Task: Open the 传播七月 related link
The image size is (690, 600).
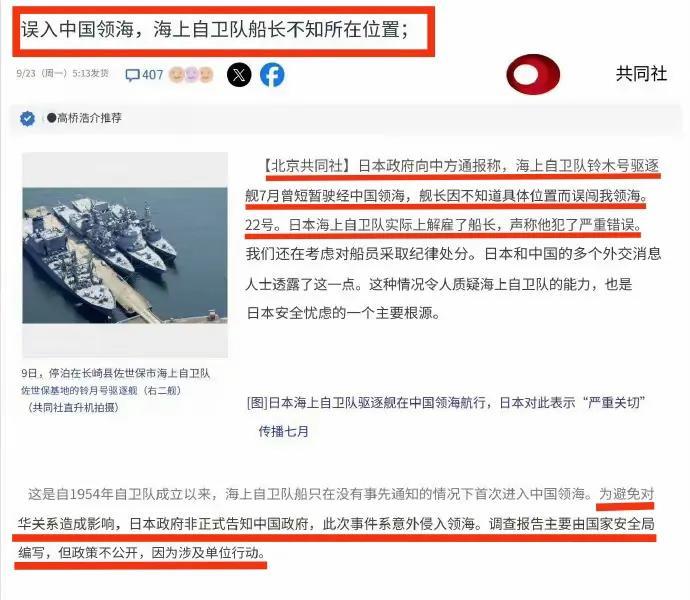Action: click(283, 431)
